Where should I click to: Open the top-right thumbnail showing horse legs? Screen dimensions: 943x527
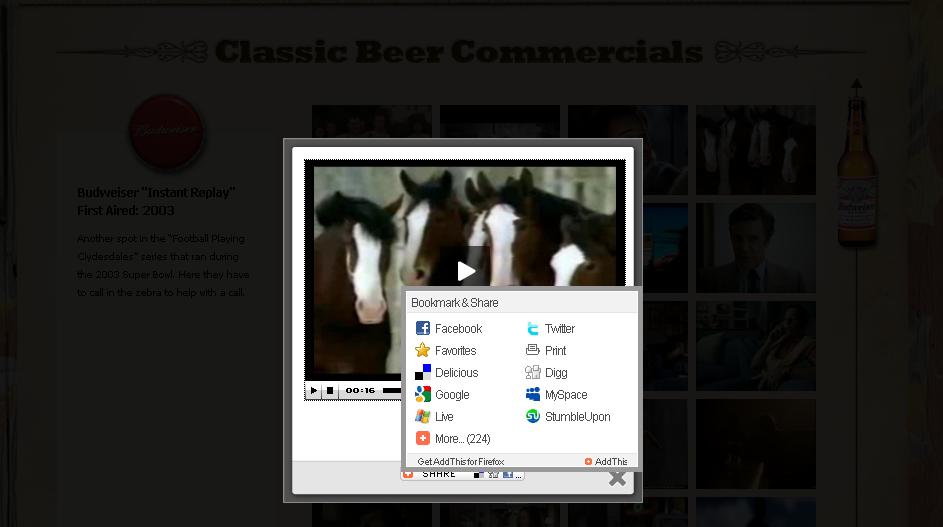click(x=756, y=150)
